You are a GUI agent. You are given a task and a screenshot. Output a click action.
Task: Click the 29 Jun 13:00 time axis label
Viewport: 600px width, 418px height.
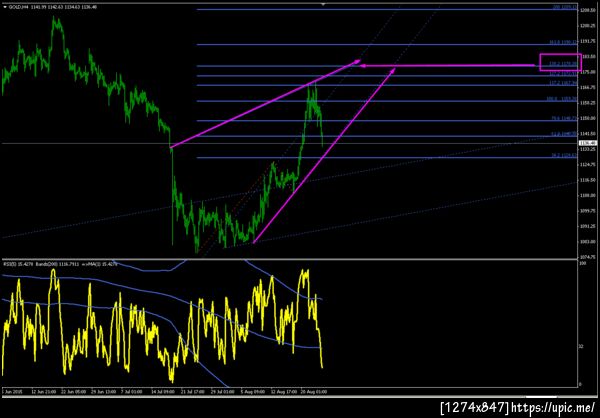(x=102, y=392)
